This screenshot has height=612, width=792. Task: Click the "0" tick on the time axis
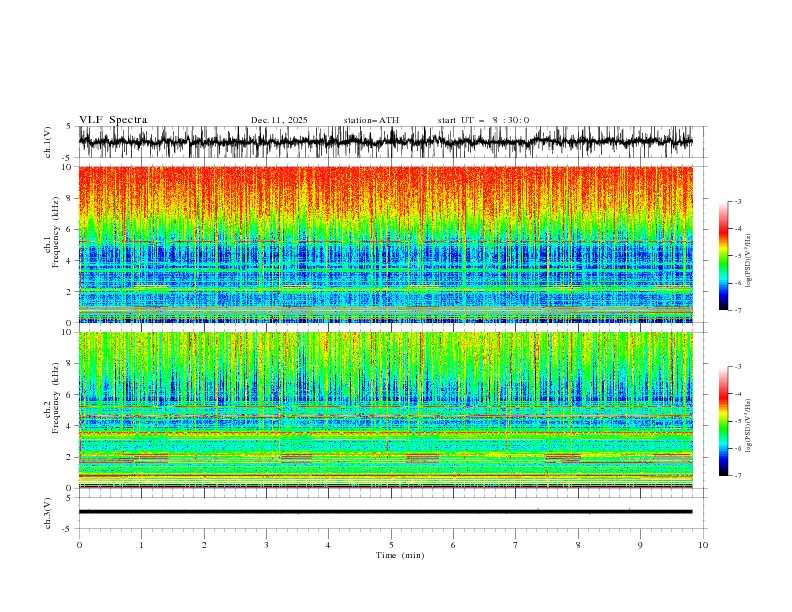79,545
